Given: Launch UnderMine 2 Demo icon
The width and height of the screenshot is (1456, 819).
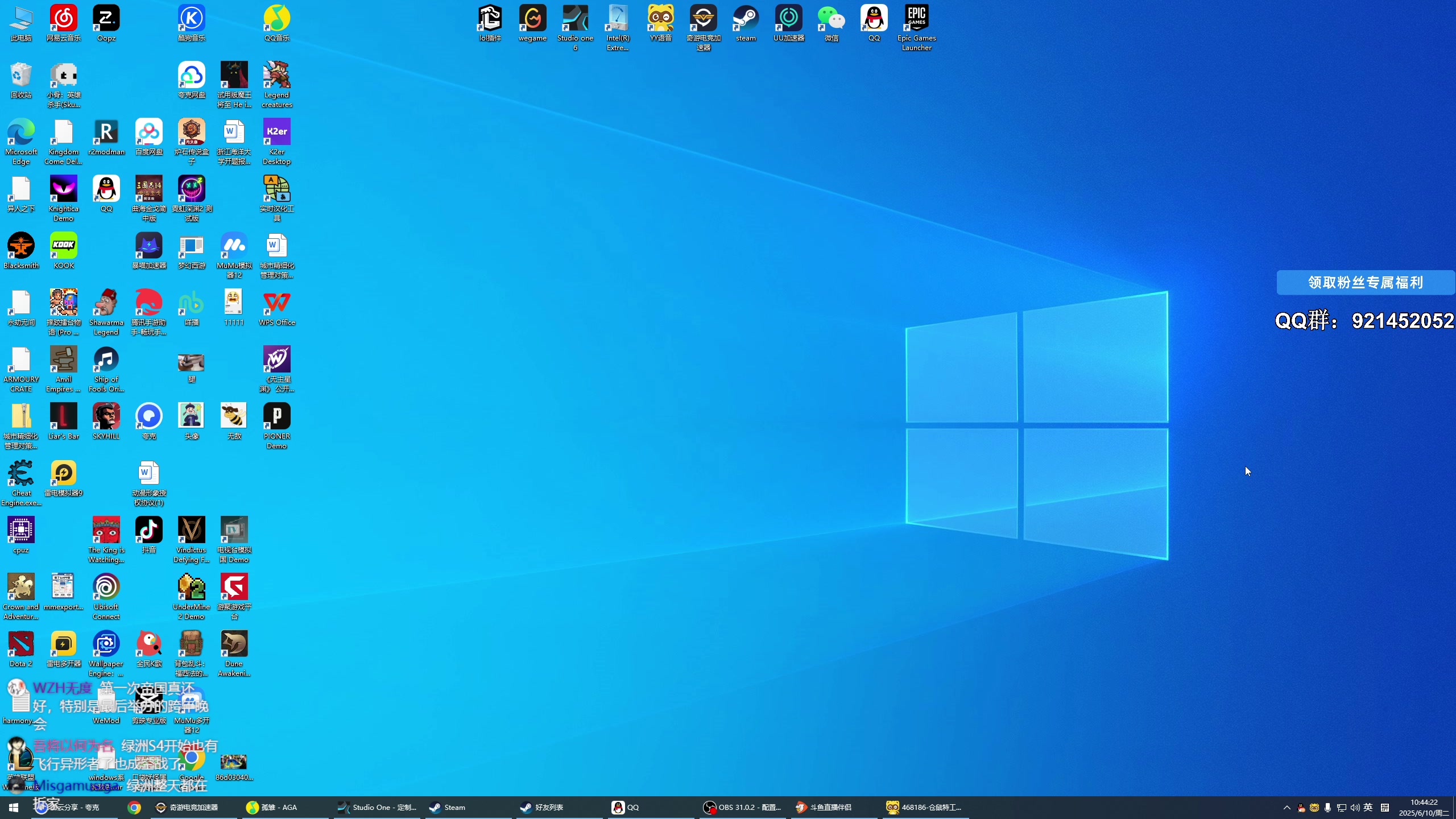Looking at the screenshot, I should pyautogui.click(x=192, y=597).
